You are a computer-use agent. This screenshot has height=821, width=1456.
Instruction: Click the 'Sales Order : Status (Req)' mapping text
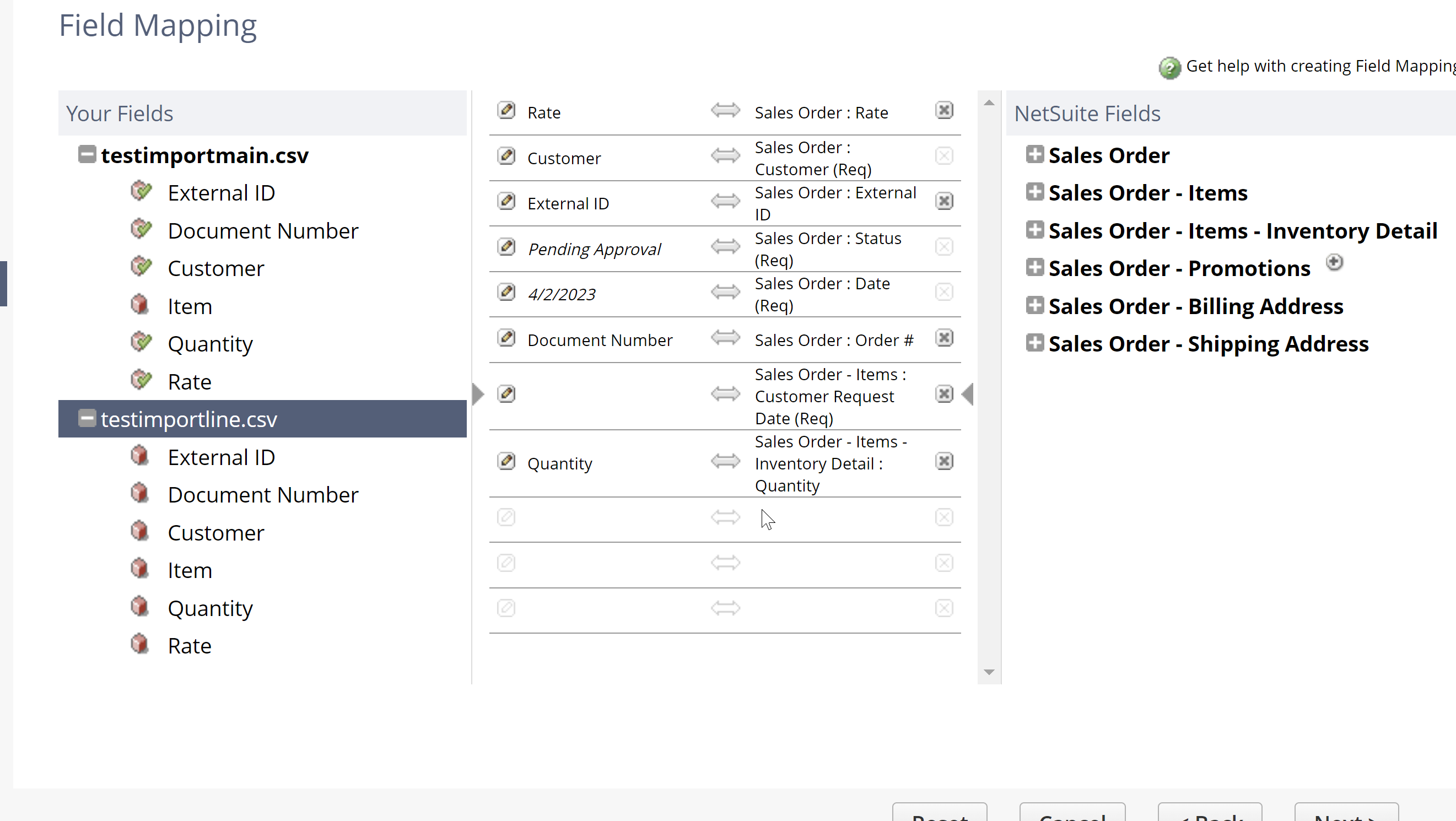[828, 249]
